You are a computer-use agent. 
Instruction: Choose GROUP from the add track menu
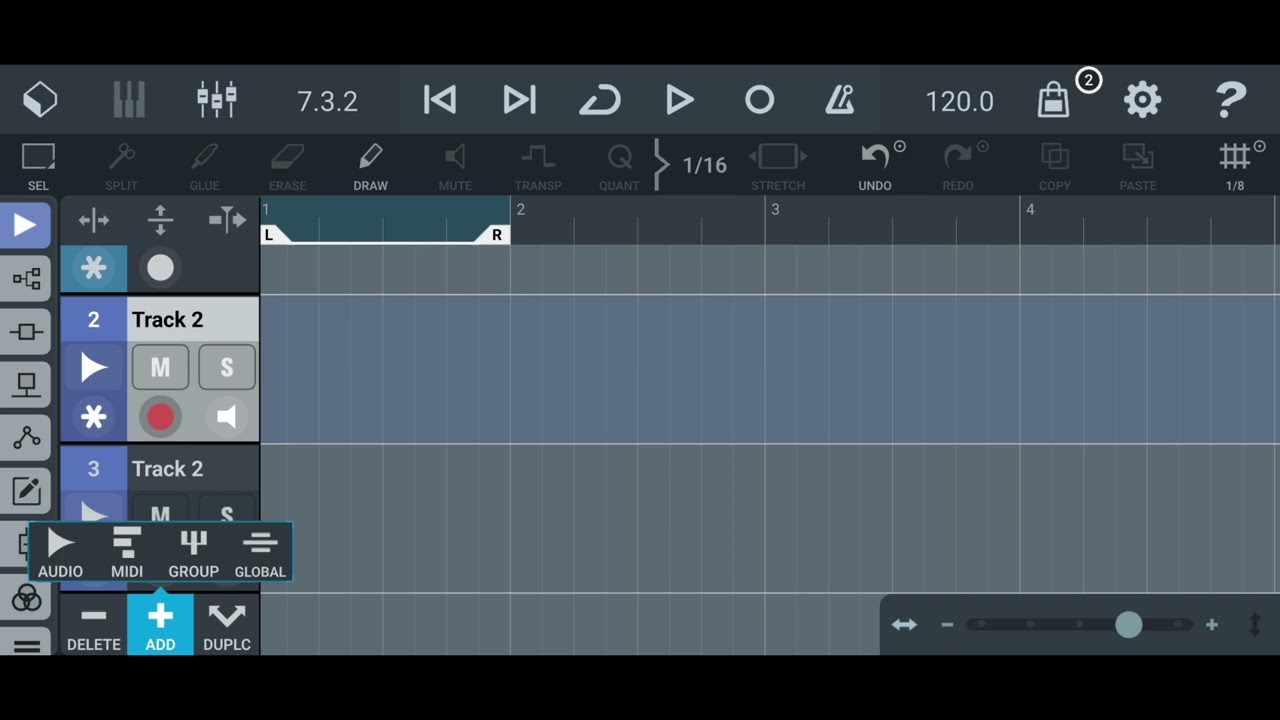[x=193, y=553]
